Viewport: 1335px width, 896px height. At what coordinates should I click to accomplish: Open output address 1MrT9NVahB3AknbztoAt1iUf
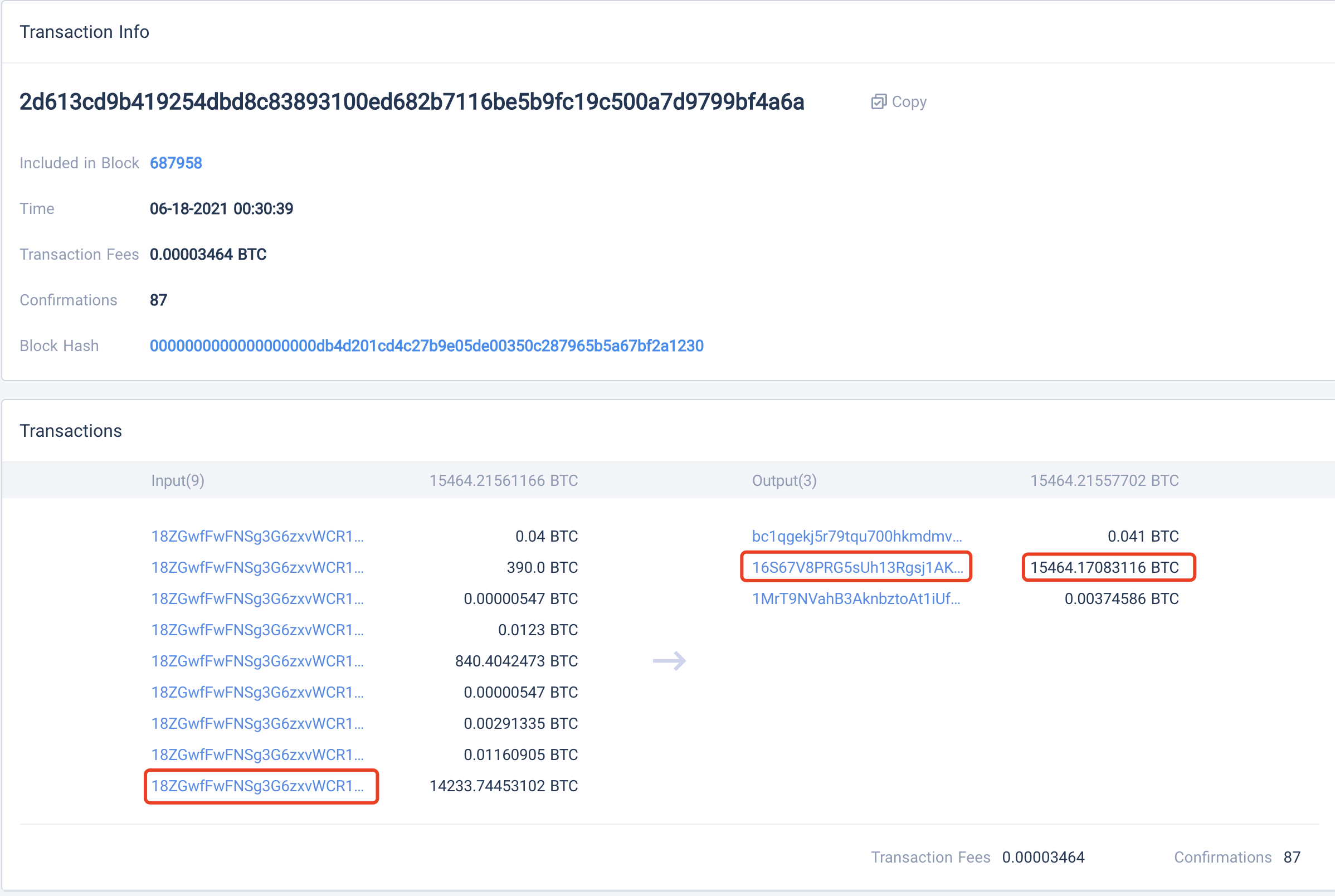point(856,599)
